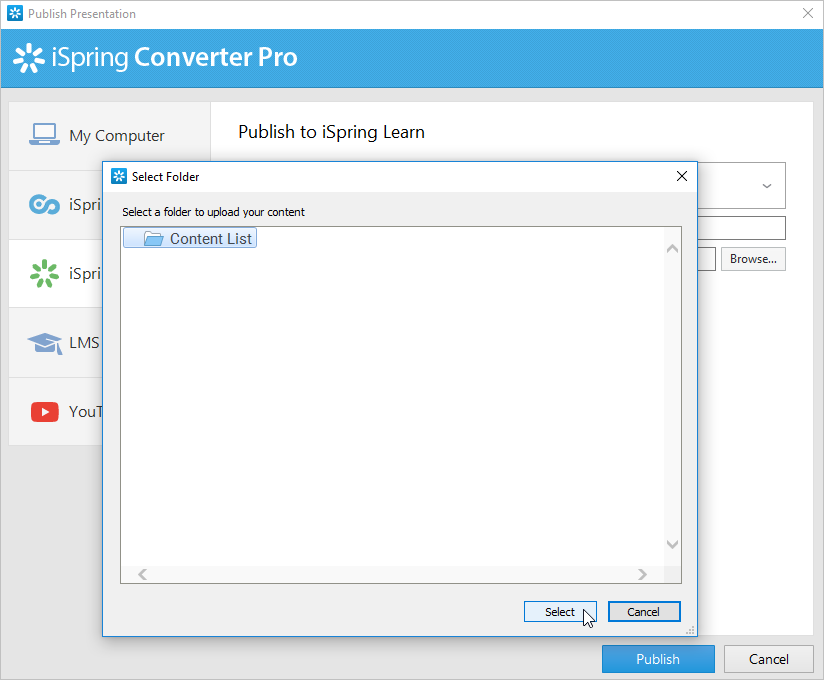Click Cancel in the Publish Presentation window
The image size is (824, 680).
pyautogui.click(x=768, y=659)
